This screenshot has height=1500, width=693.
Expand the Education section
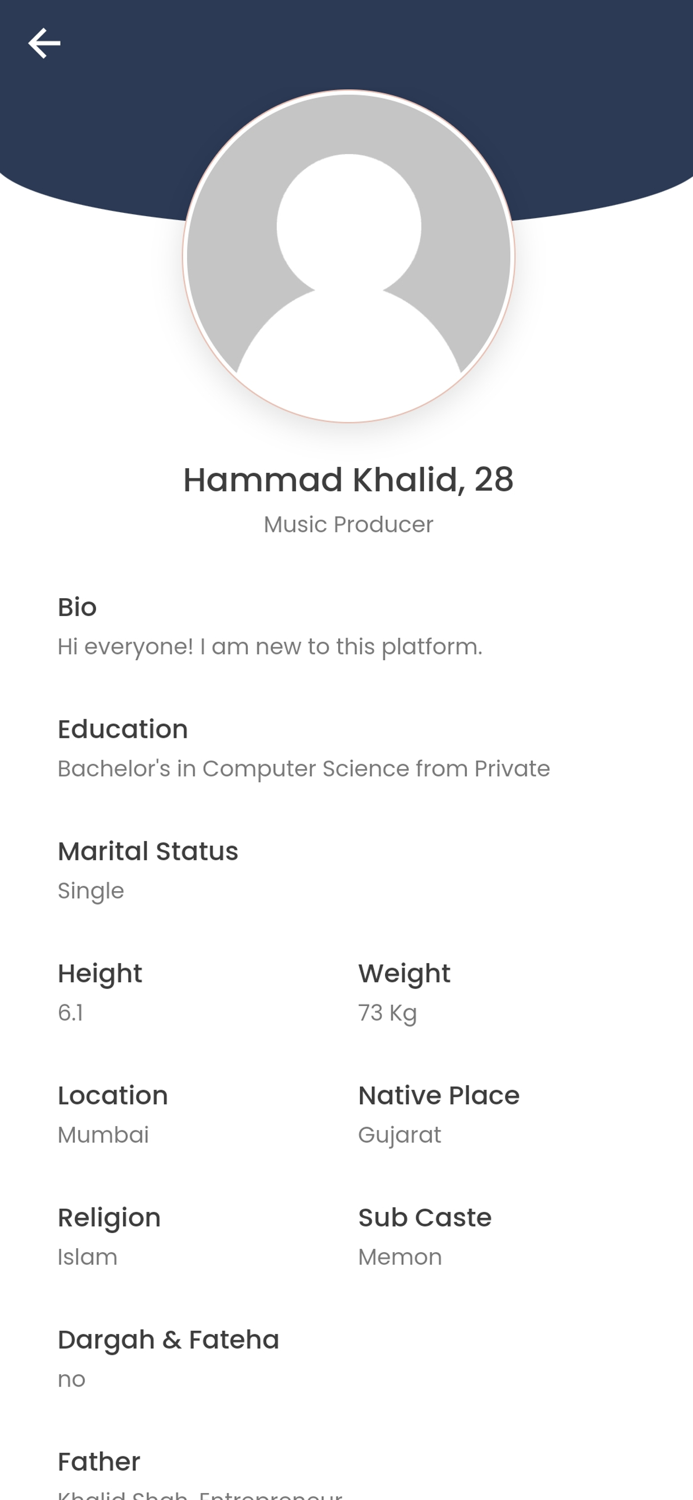pos(123,729)
